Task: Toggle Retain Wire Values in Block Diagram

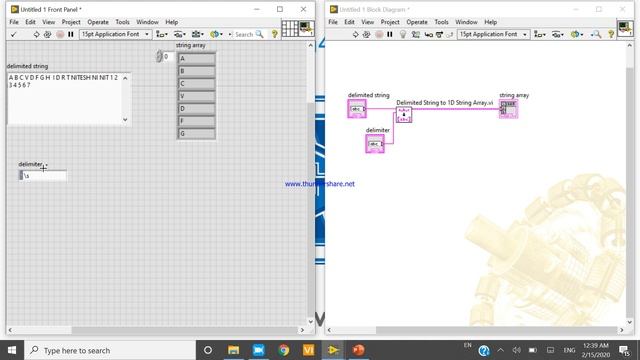Action: tap(416, 34)
